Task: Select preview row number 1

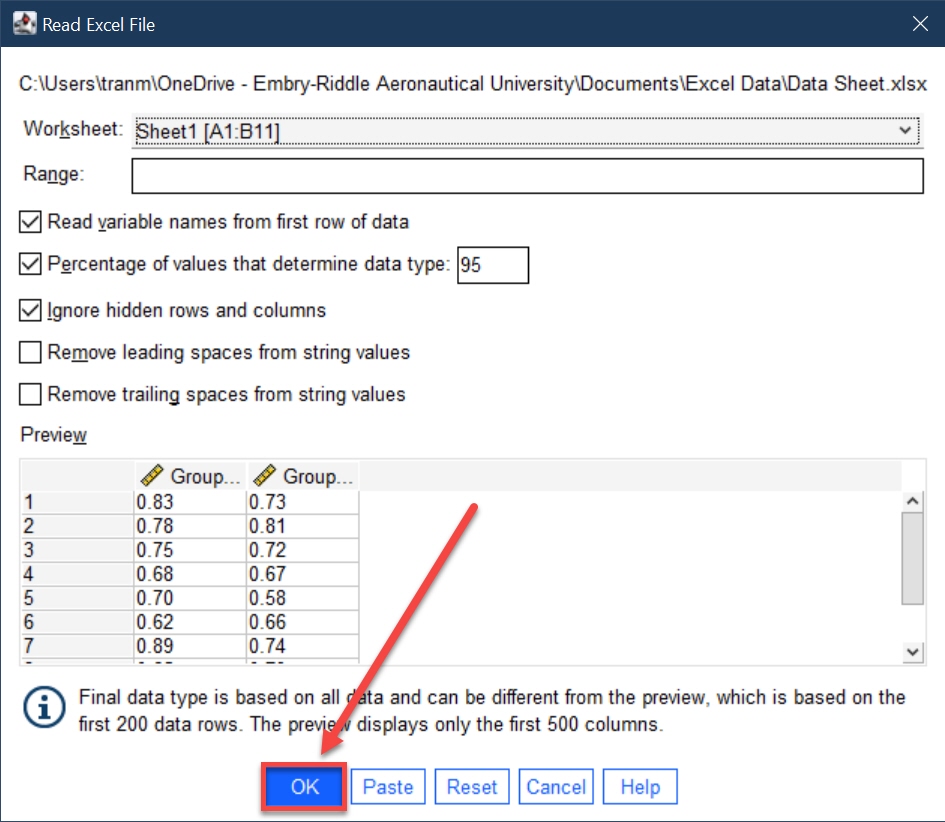Action: click(77, 502)
